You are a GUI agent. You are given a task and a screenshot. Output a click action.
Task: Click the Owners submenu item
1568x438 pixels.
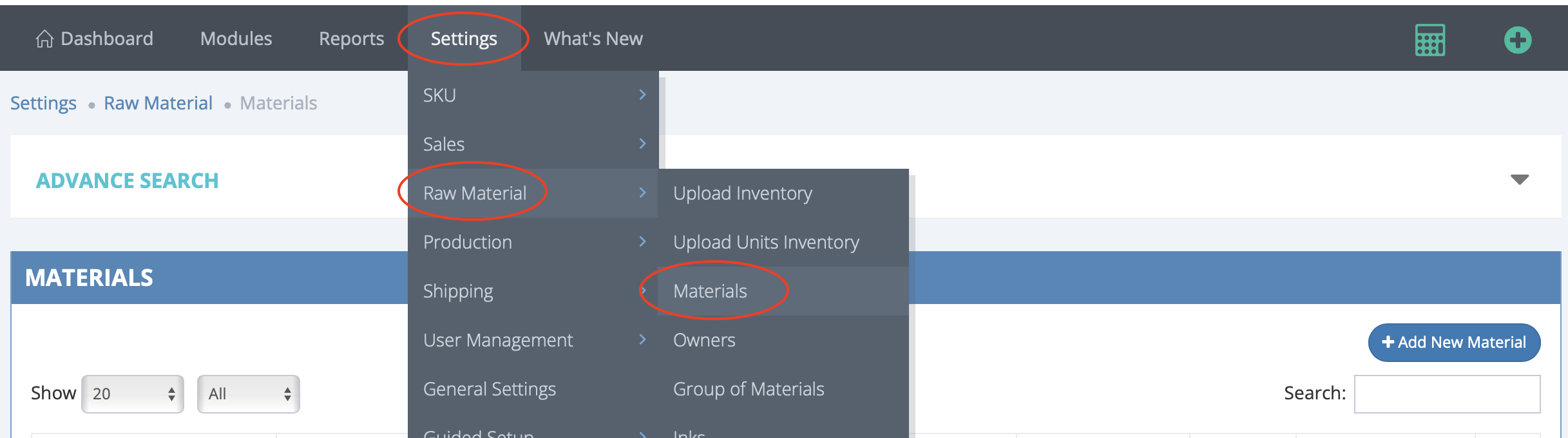click(704, 340)
